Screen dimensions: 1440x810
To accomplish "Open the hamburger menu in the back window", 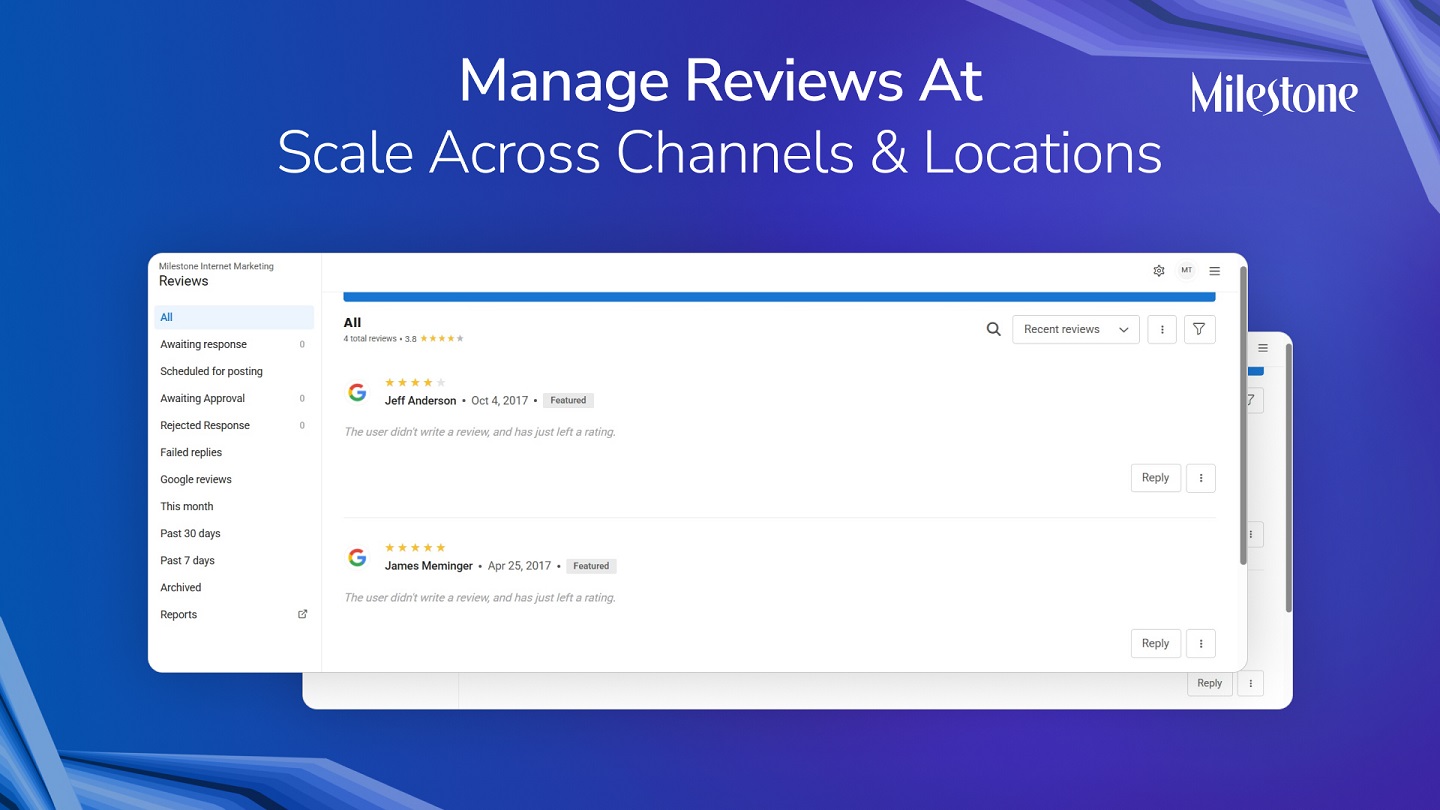I will (x=1263, y=348).
